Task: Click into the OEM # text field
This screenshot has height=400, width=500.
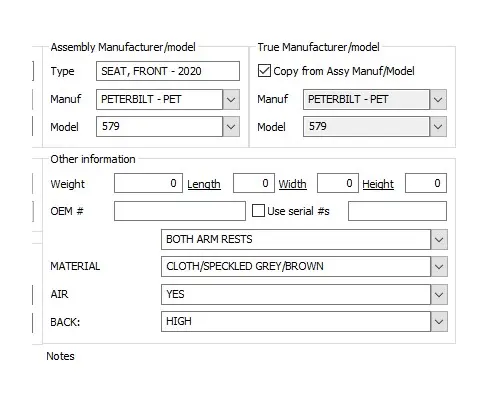Action: (x=180, y=211)
